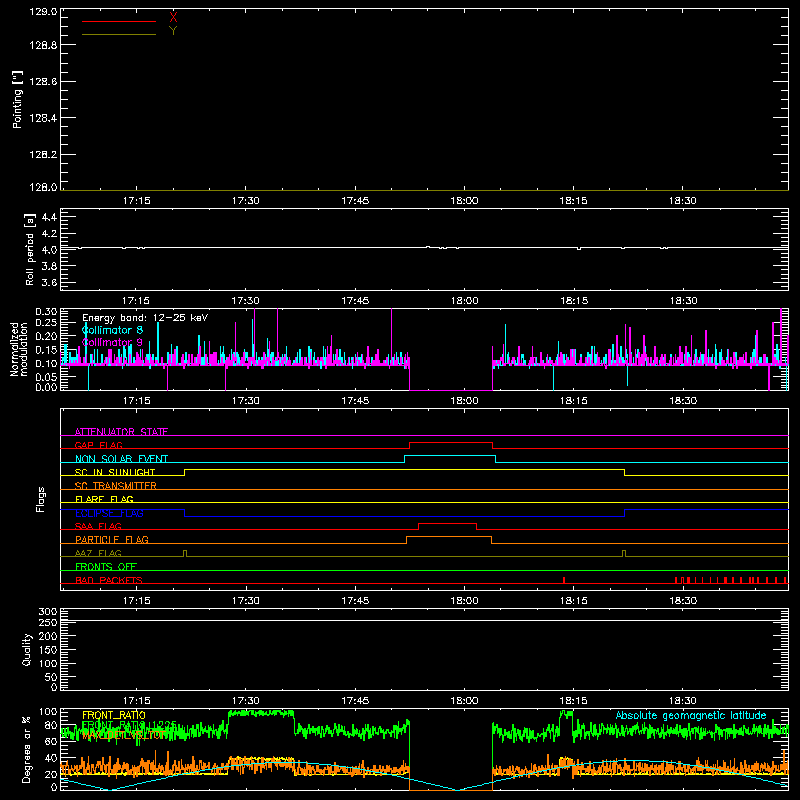The height and width of the screenshot is (800, 800).
Task: Click the raised GAP_FLAG step near 18:00
Action: pyautogui.click(x=451, y=442)
